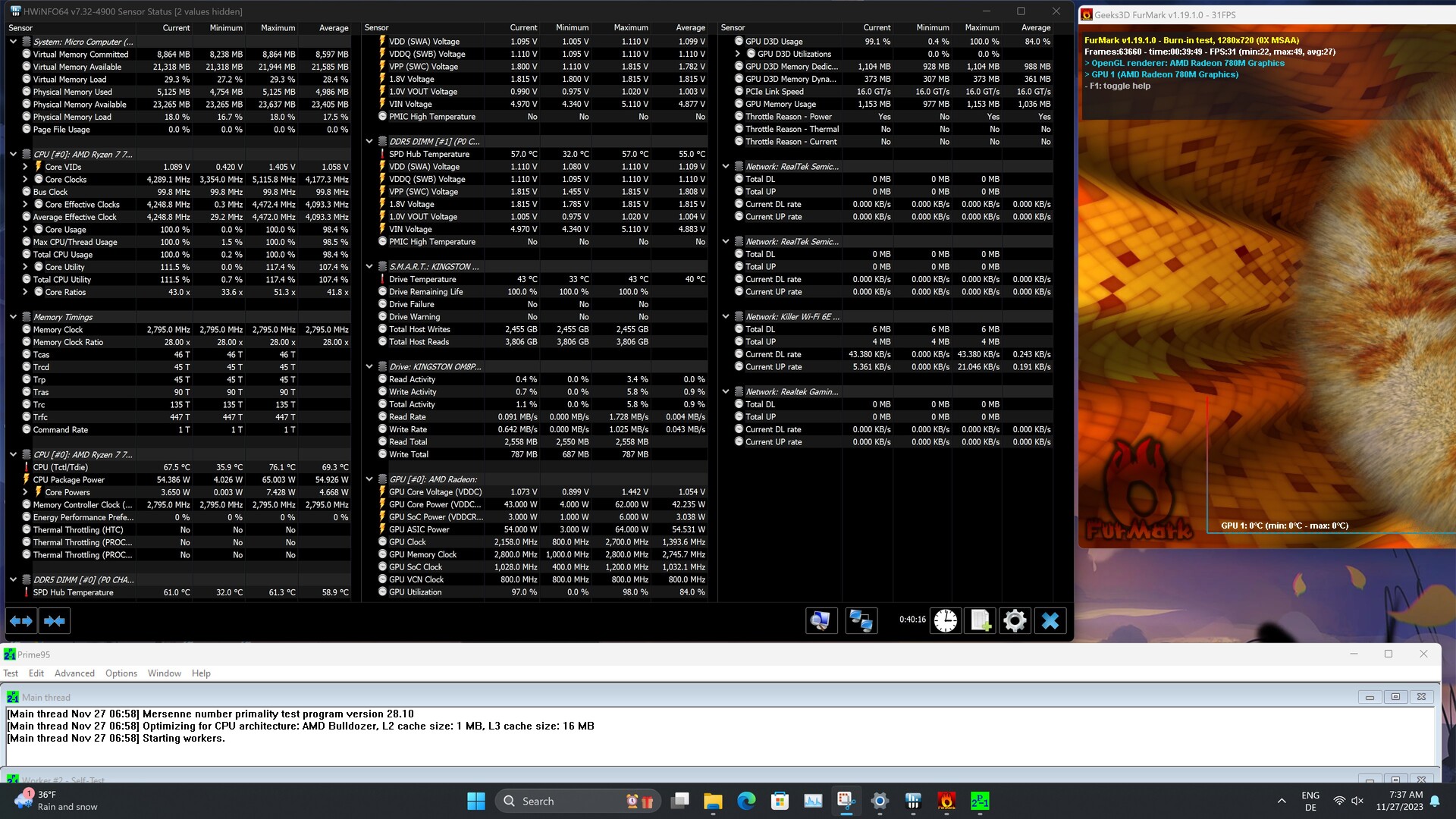The width and height of the screenshot is (1456, 819).
Task: Click the blue X close sensors icon
Action: (1050, 621)
